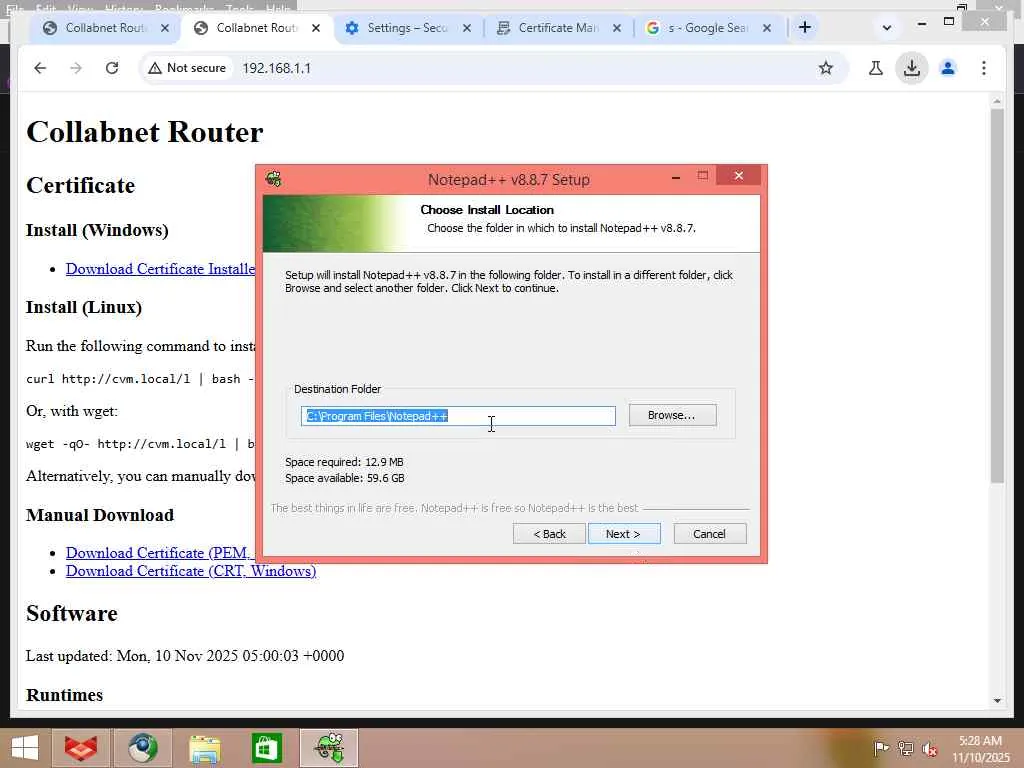Go back in browser history
Screen dimensions: 1024x768
click(x=40, y=68)
